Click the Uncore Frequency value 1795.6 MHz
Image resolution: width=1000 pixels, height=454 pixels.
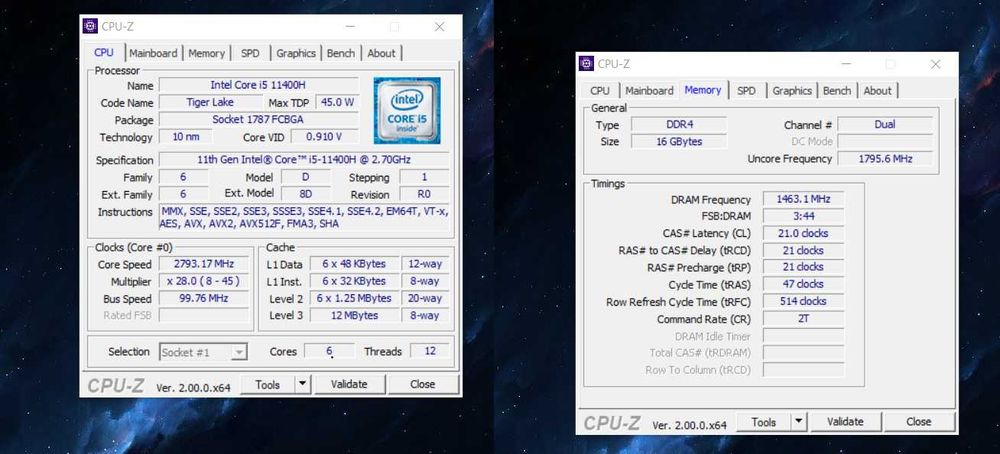[x=885, y=158]
